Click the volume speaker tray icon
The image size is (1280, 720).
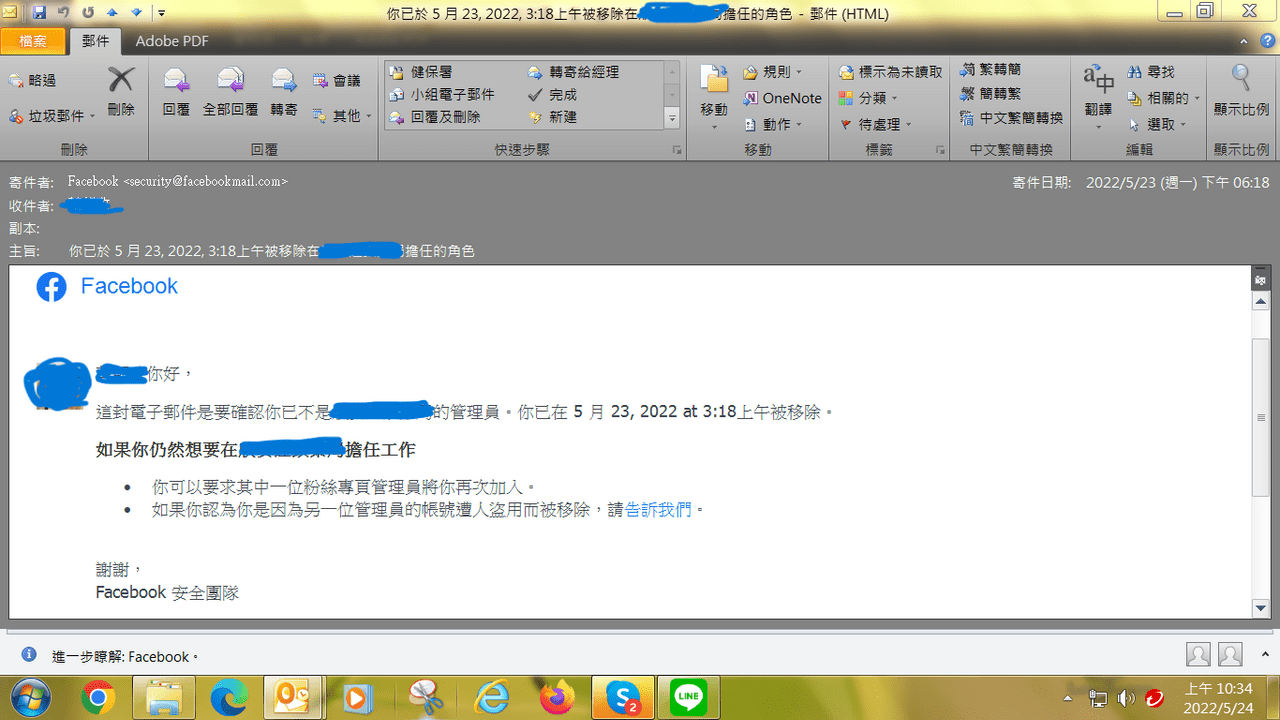[x=1126, y=698]
